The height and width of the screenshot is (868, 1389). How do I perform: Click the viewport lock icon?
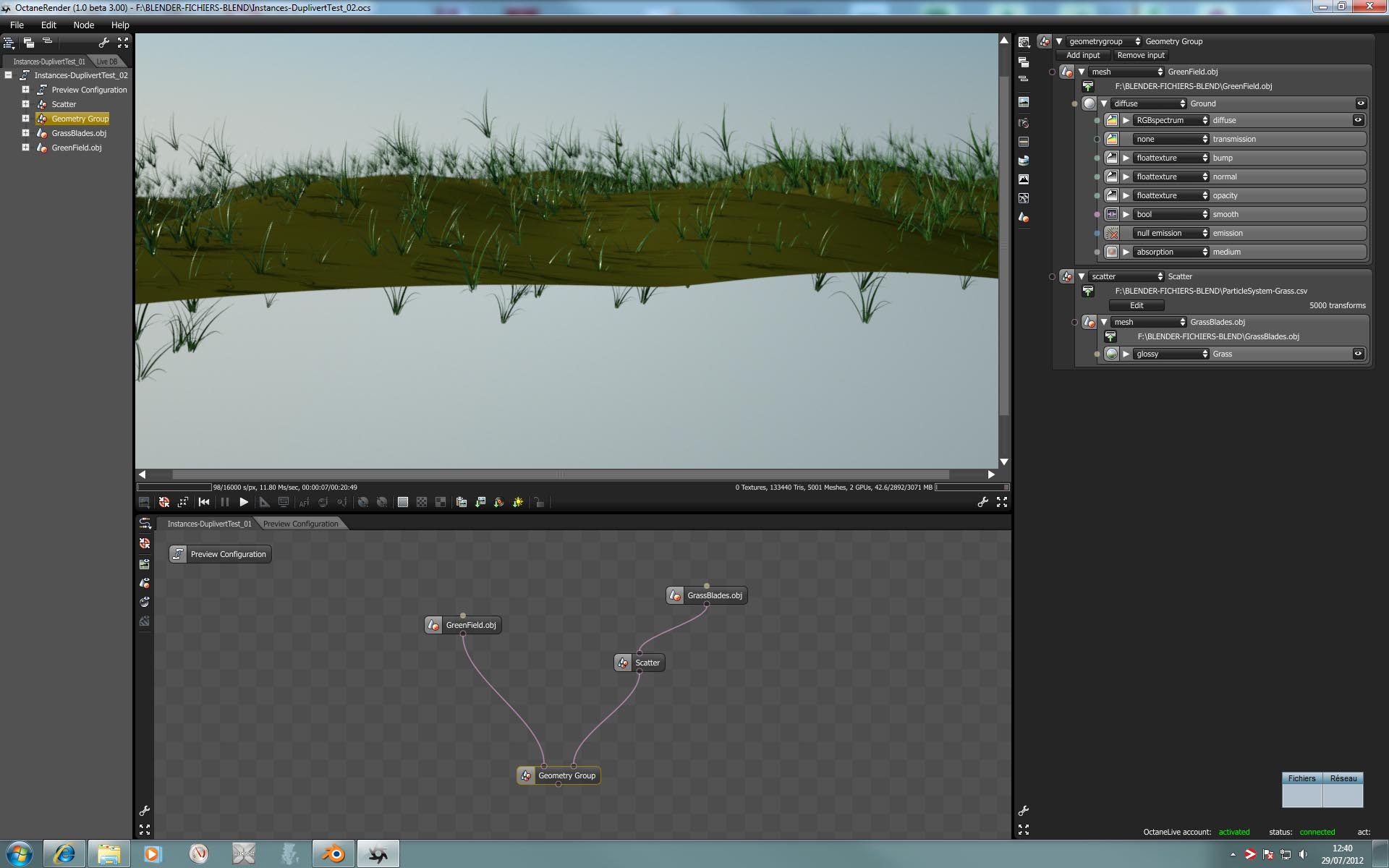539,502
